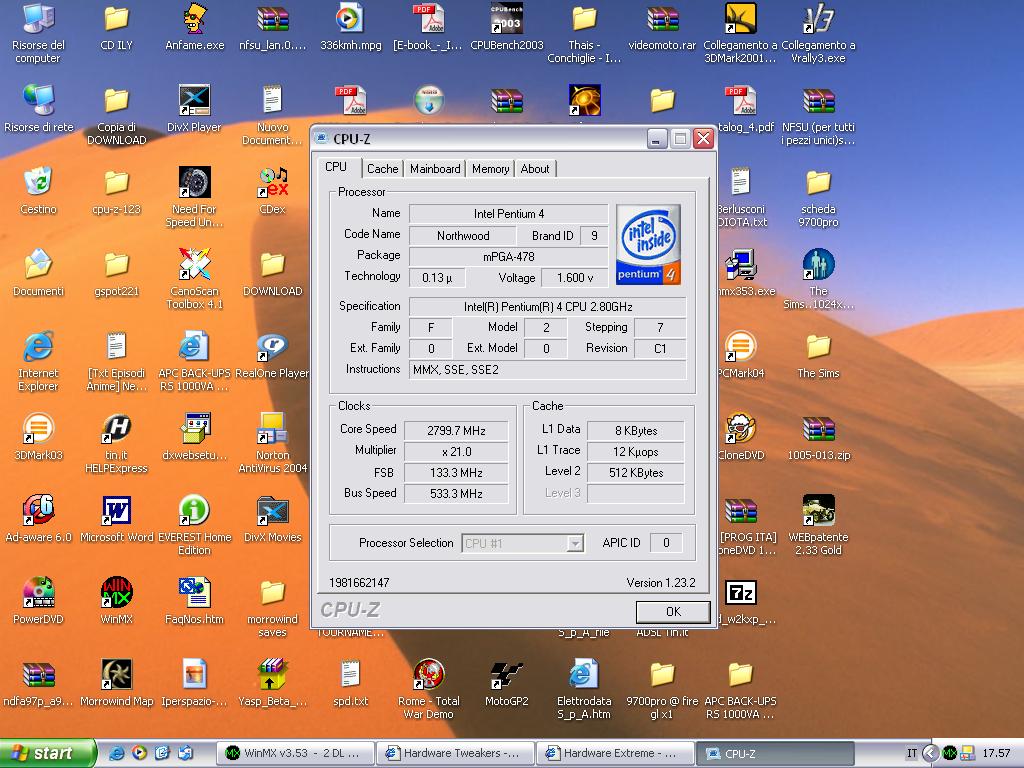Select the Memory tab in CPU-Z

[490, 168]
